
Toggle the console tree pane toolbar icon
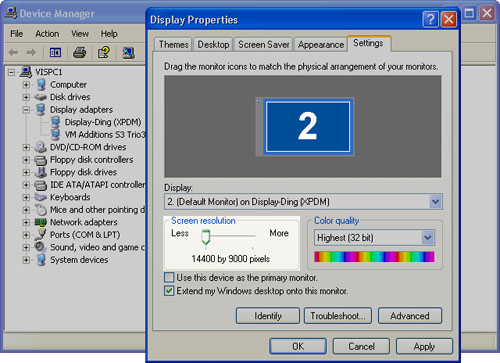[x=55, y=52]
